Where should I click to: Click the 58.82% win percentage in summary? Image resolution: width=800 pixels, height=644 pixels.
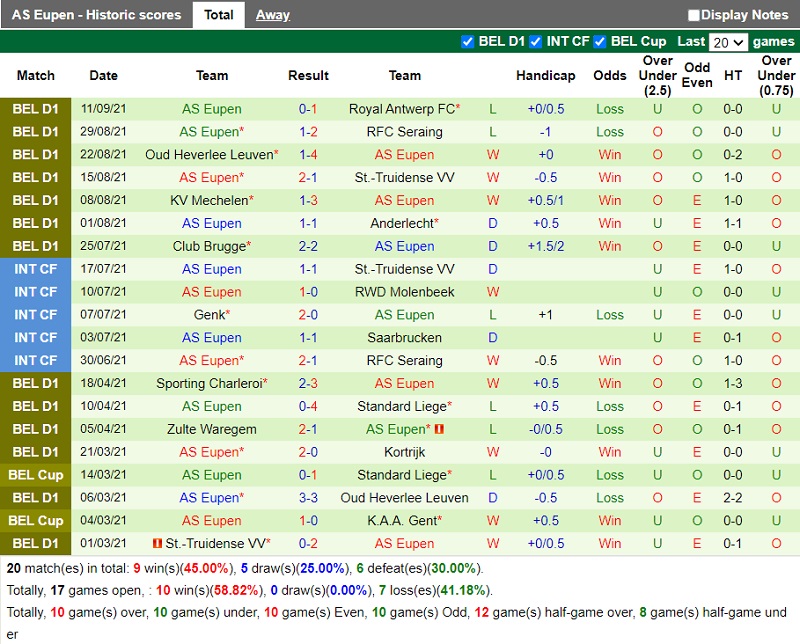[x=236, y=590]
